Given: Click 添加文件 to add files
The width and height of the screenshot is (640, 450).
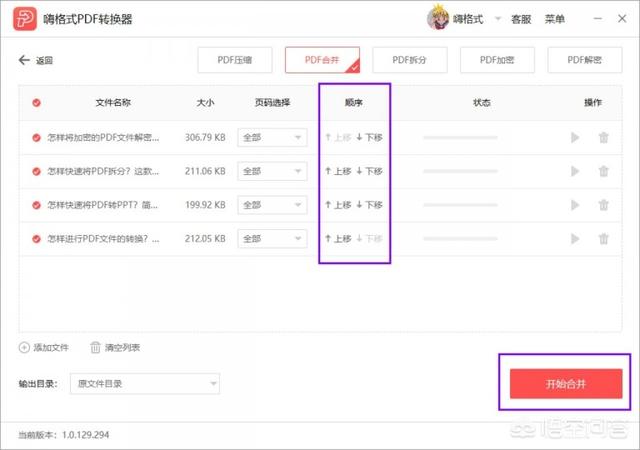Looking at the screenshot, I should tap(44, 348).
